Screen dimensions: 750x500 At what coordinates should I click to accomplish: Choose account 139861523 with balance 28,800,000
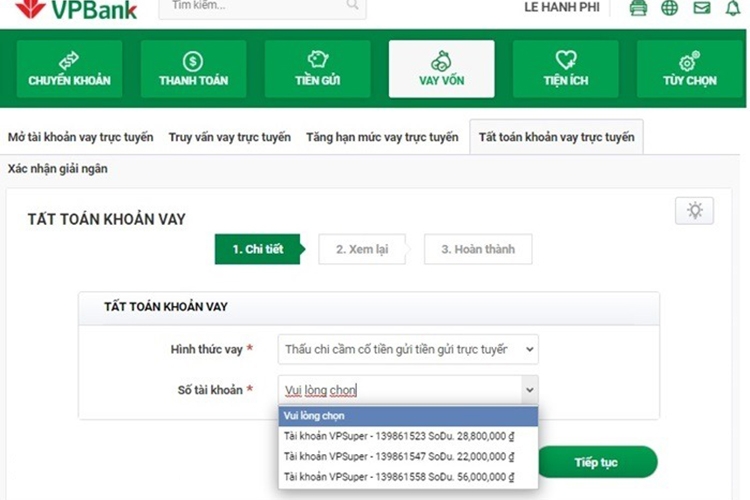[408, 436]
